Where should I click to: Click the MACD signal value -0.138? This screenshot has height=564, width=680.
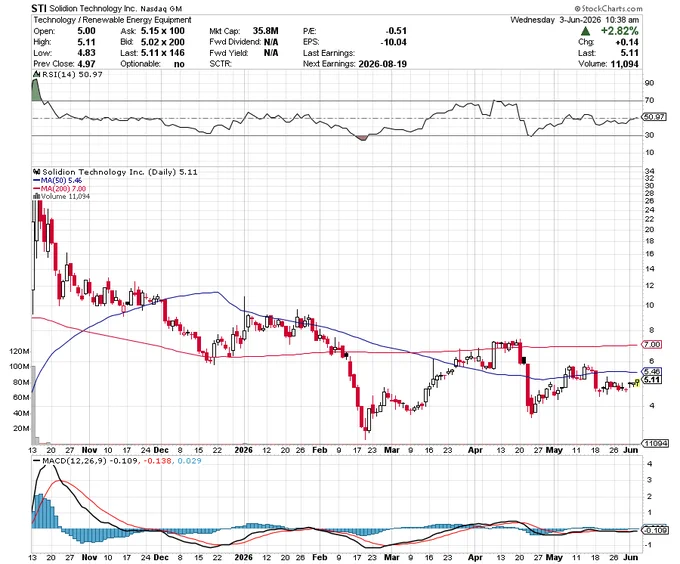pos(157,461)
